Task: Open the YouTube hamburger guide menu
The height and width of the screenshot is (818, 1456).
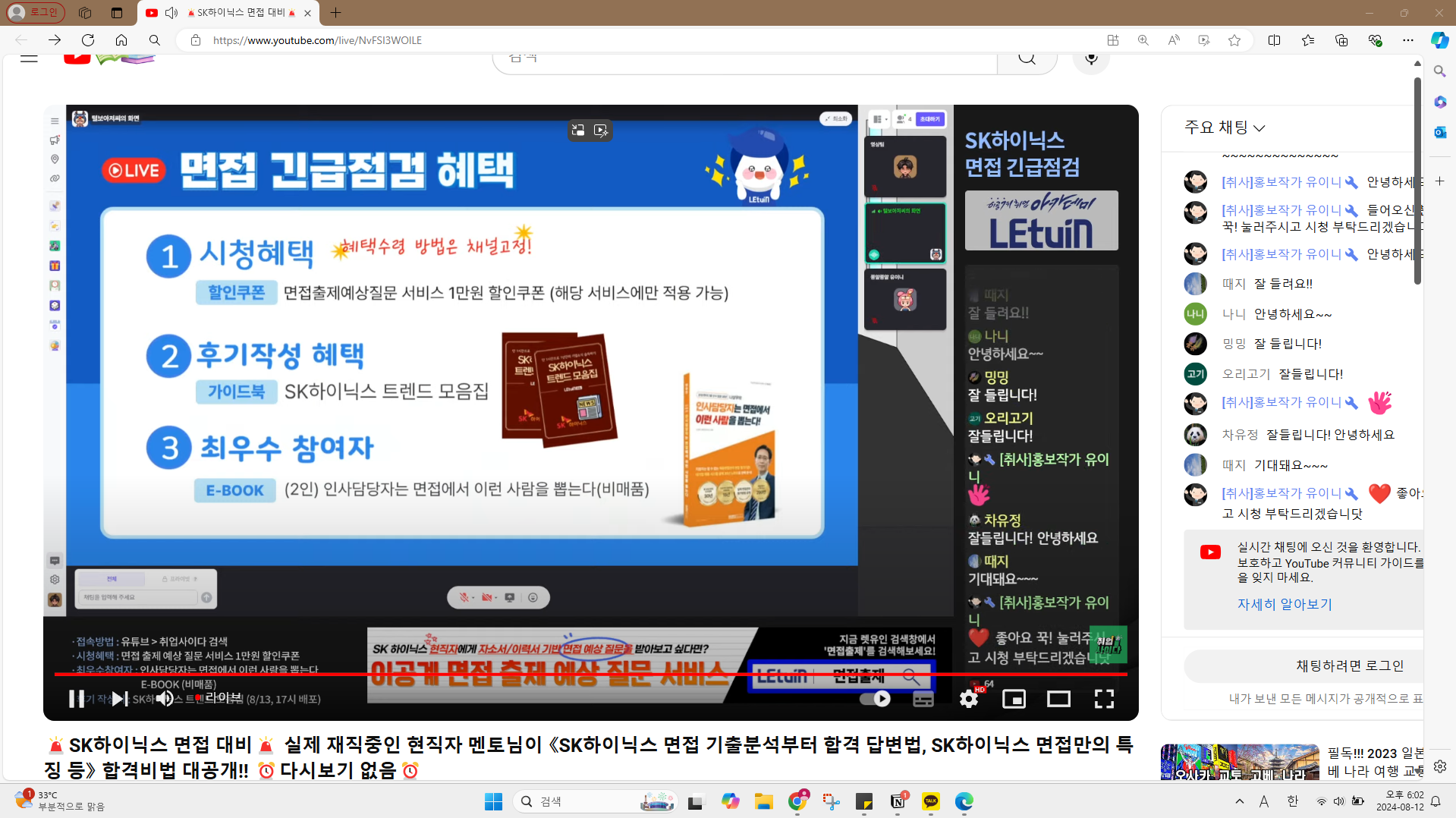Action: pos(29,58)
